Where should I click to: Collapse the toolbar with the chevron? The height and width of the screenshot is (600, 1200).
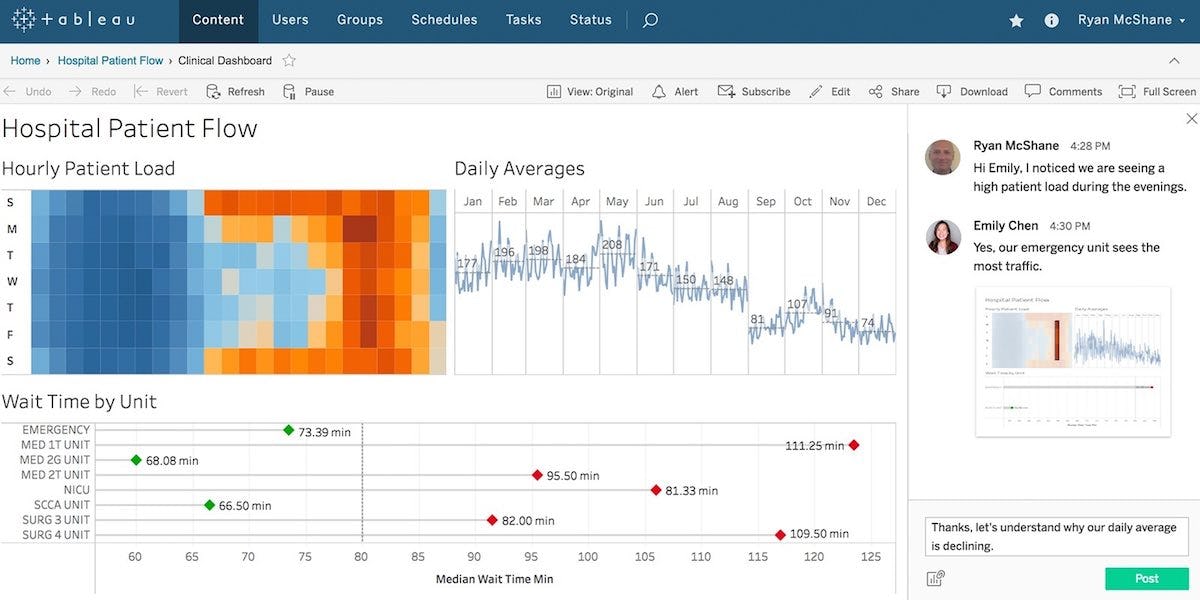pyautogui.click(x=1174, y=60)
